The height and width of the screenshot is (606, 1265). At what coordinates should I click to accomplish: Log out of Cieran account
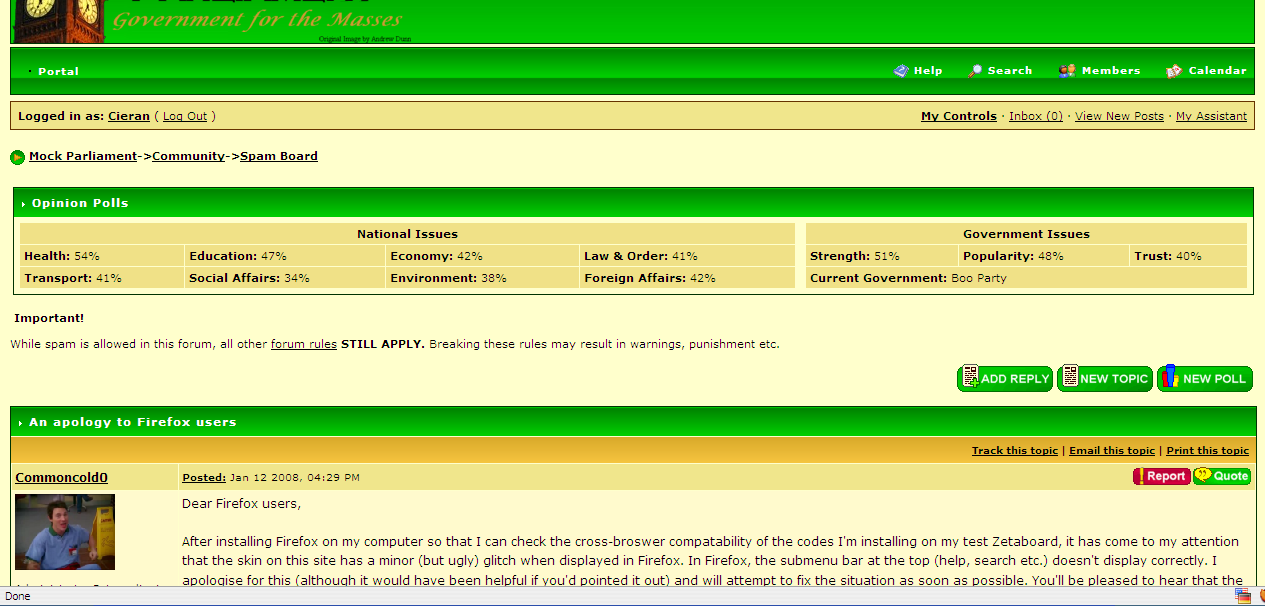coord(185,116)
